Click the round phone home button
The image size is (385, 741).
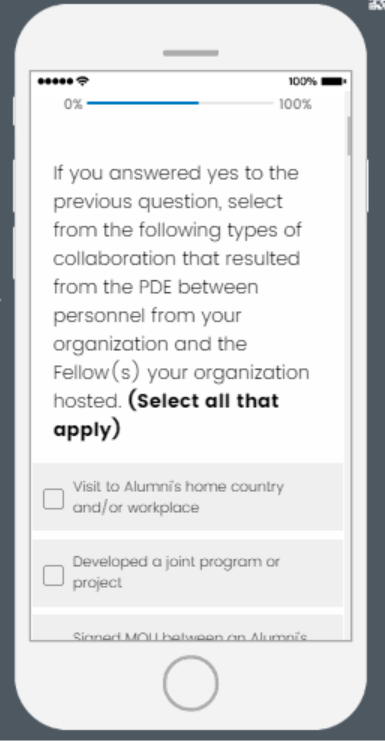coord(191,683)
